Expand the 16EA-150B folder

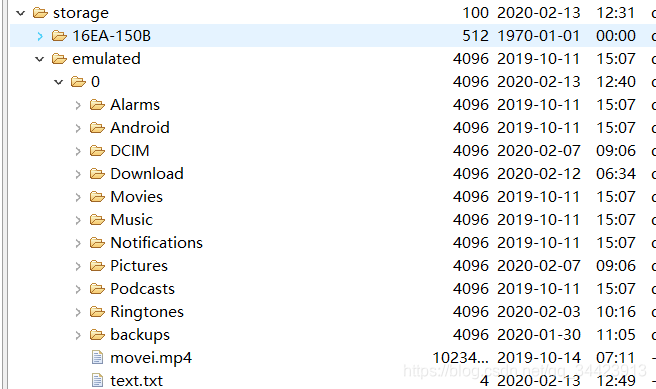tap(40, 36)
